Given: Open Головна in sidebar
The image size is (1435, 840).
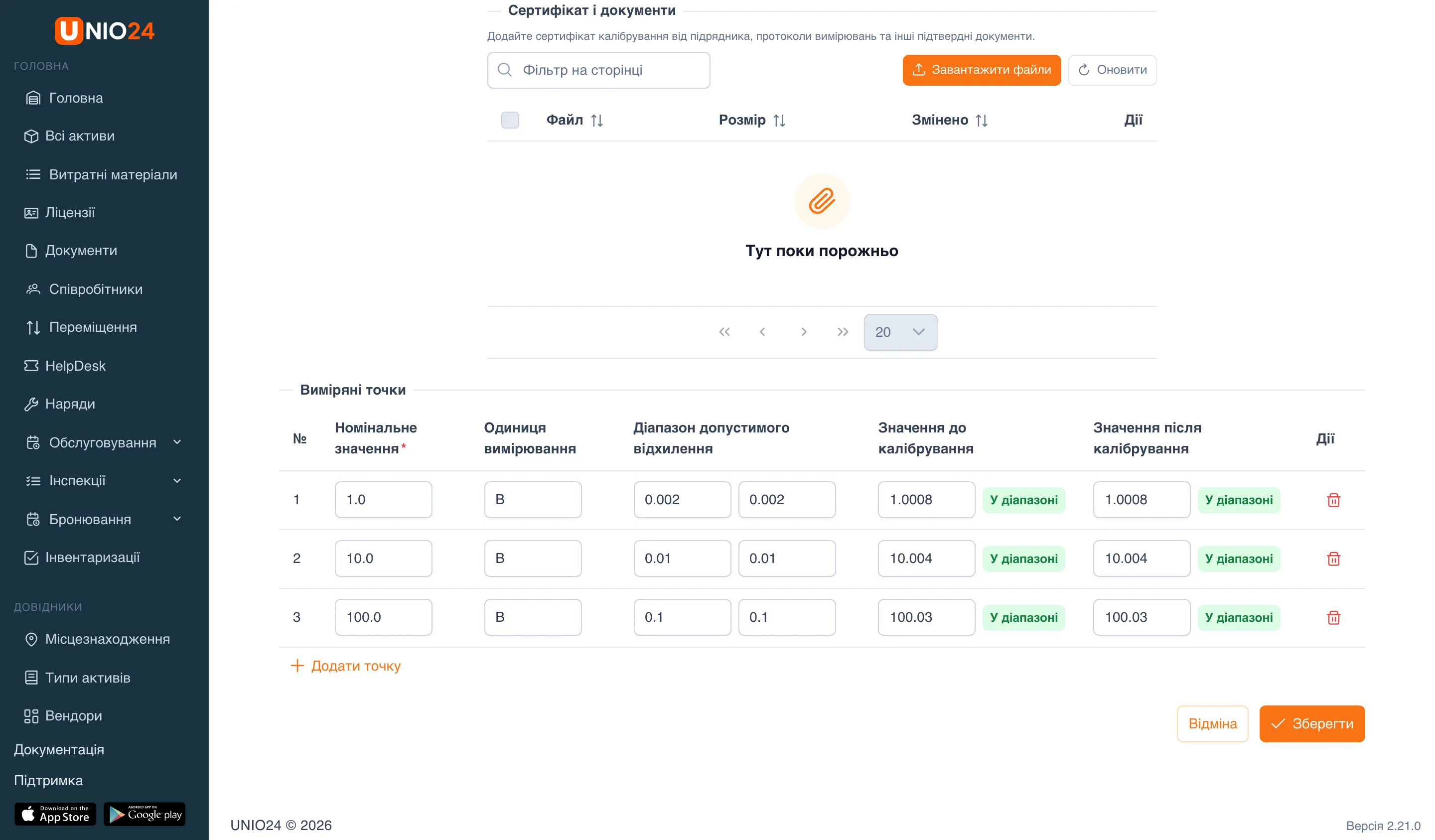Looking at the screenshot, I should (x=64, y=98).
